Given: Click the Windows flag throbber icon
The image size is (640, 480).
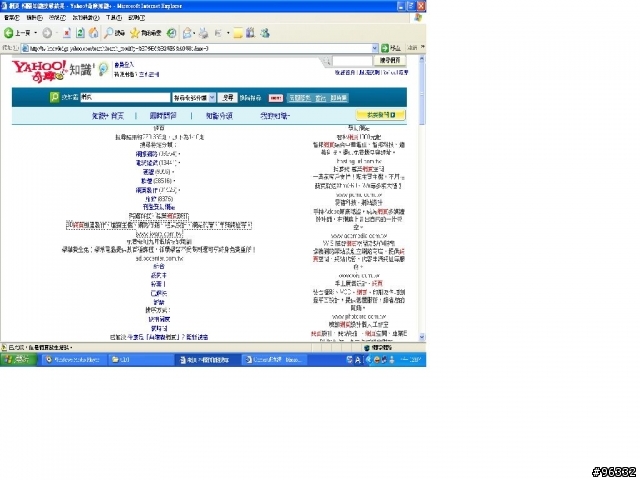Looking at the screenshot, I should point(418,18).
